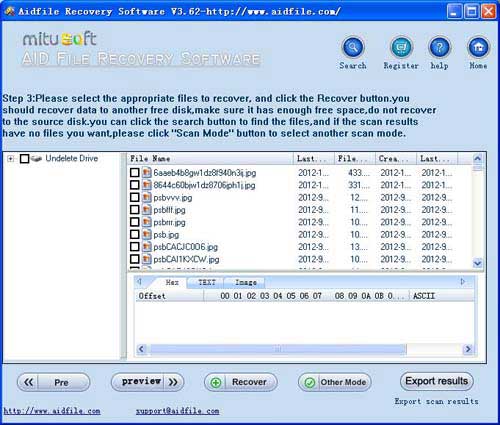Click file icon of psbCACJC0O6.jpg
The width and height of the screenshot is (500, 425).
[x=146, y=247]
